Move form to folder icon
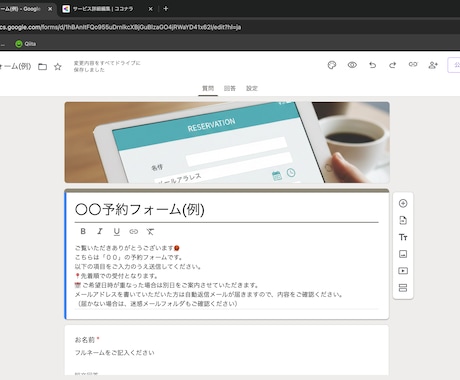The height and width of the screenshot is (380, 460). (42, 67)
